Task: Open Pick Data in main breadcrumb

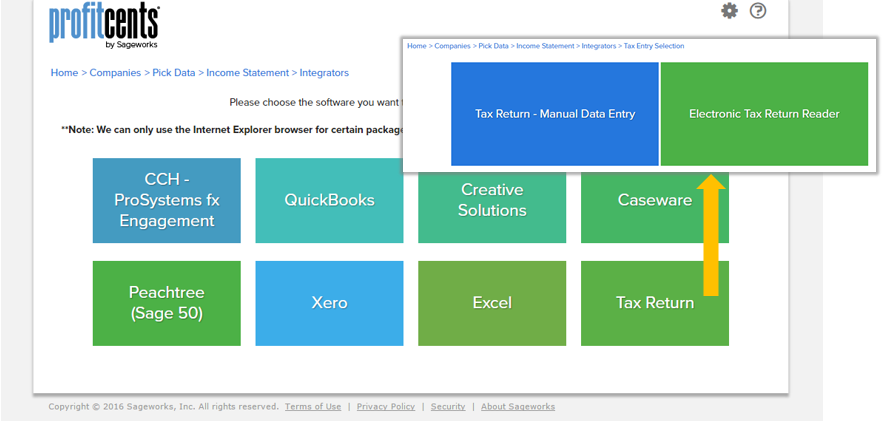Action: point(174,73)
